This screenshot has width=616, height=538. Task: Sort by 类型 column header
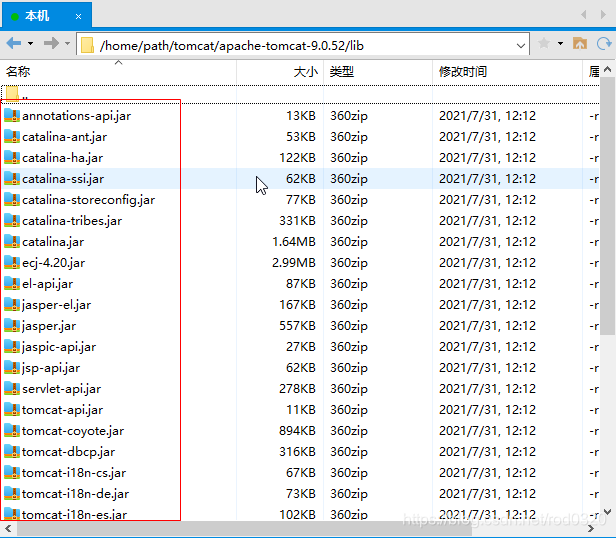pos(378,72)
